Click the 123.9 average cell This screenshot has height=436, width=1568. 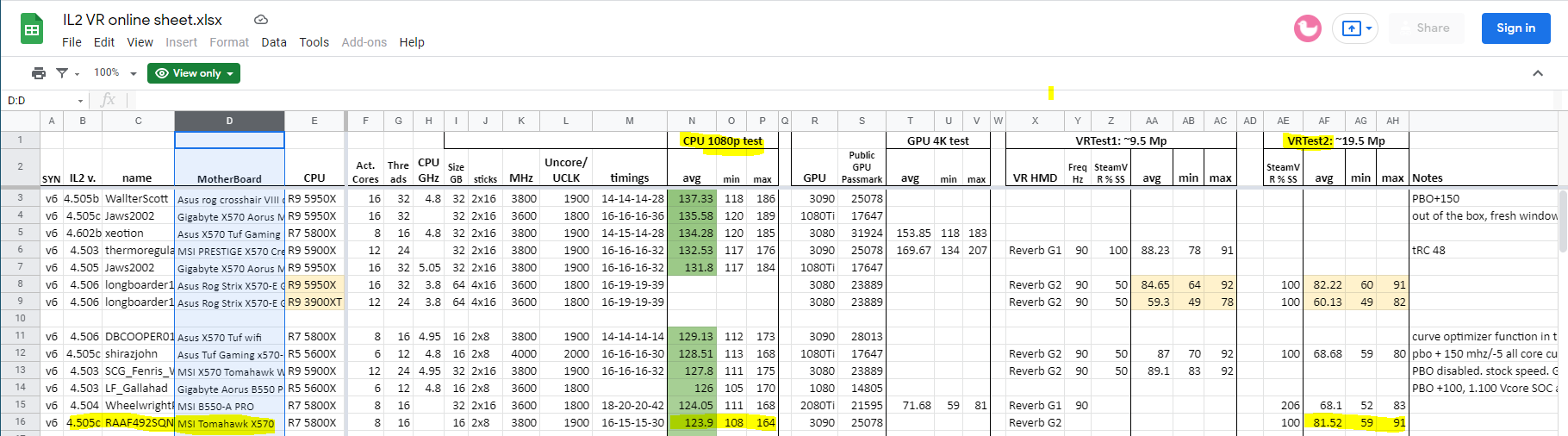pyautogui.click(x=692, y=422)
